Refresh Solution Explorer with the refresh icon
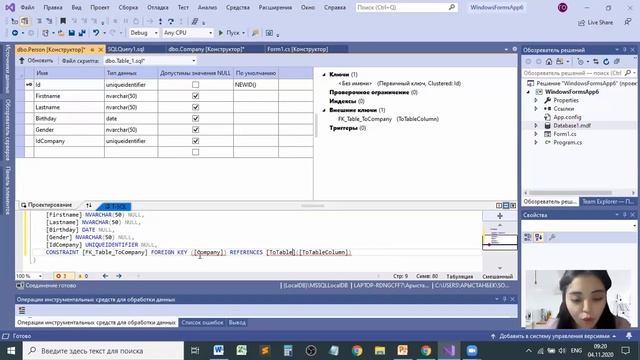Viewport: 640px width, 360px height. [606, 62]
